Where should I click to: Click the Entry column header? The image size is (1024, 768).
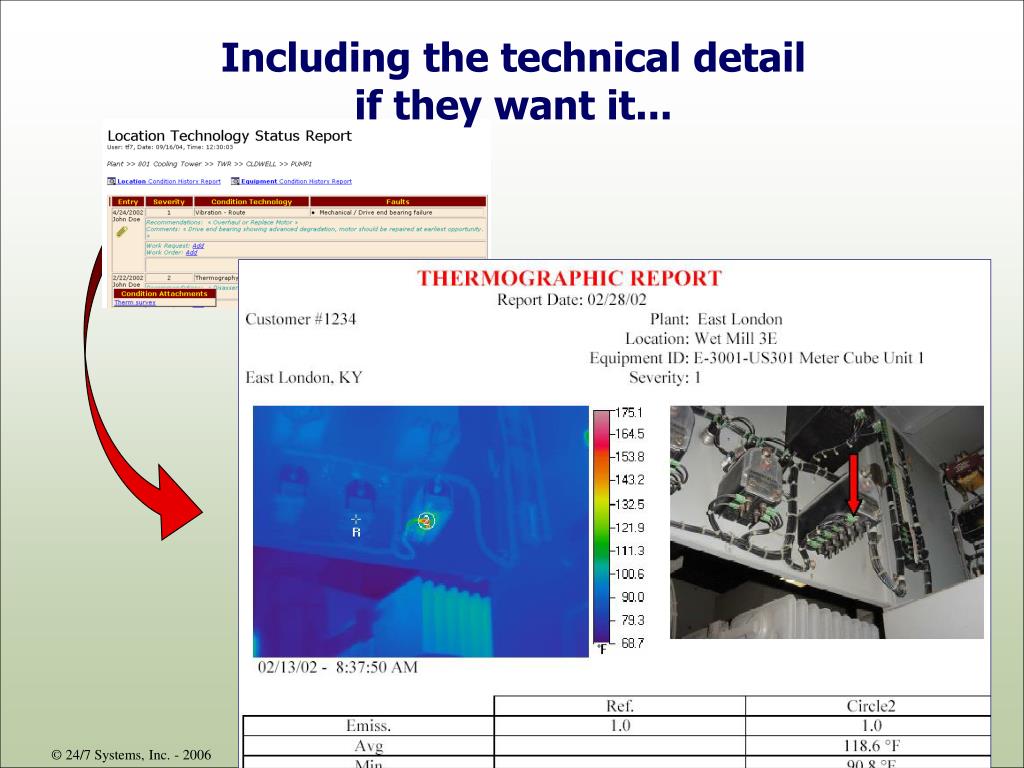(128, 202)
